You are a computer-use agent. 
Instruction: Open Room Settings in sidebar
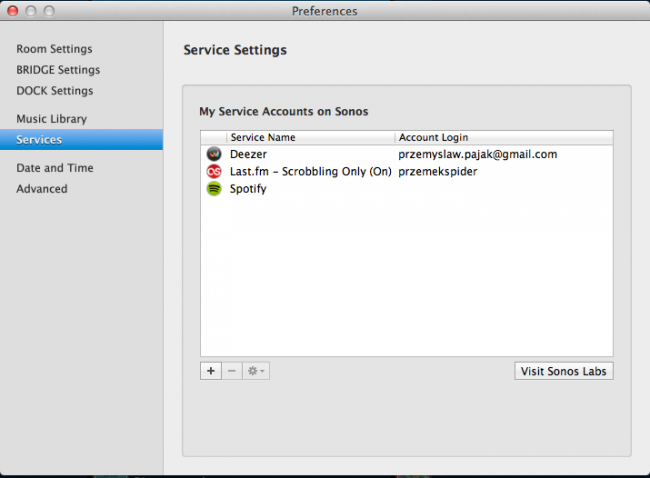tap(54, 49)
